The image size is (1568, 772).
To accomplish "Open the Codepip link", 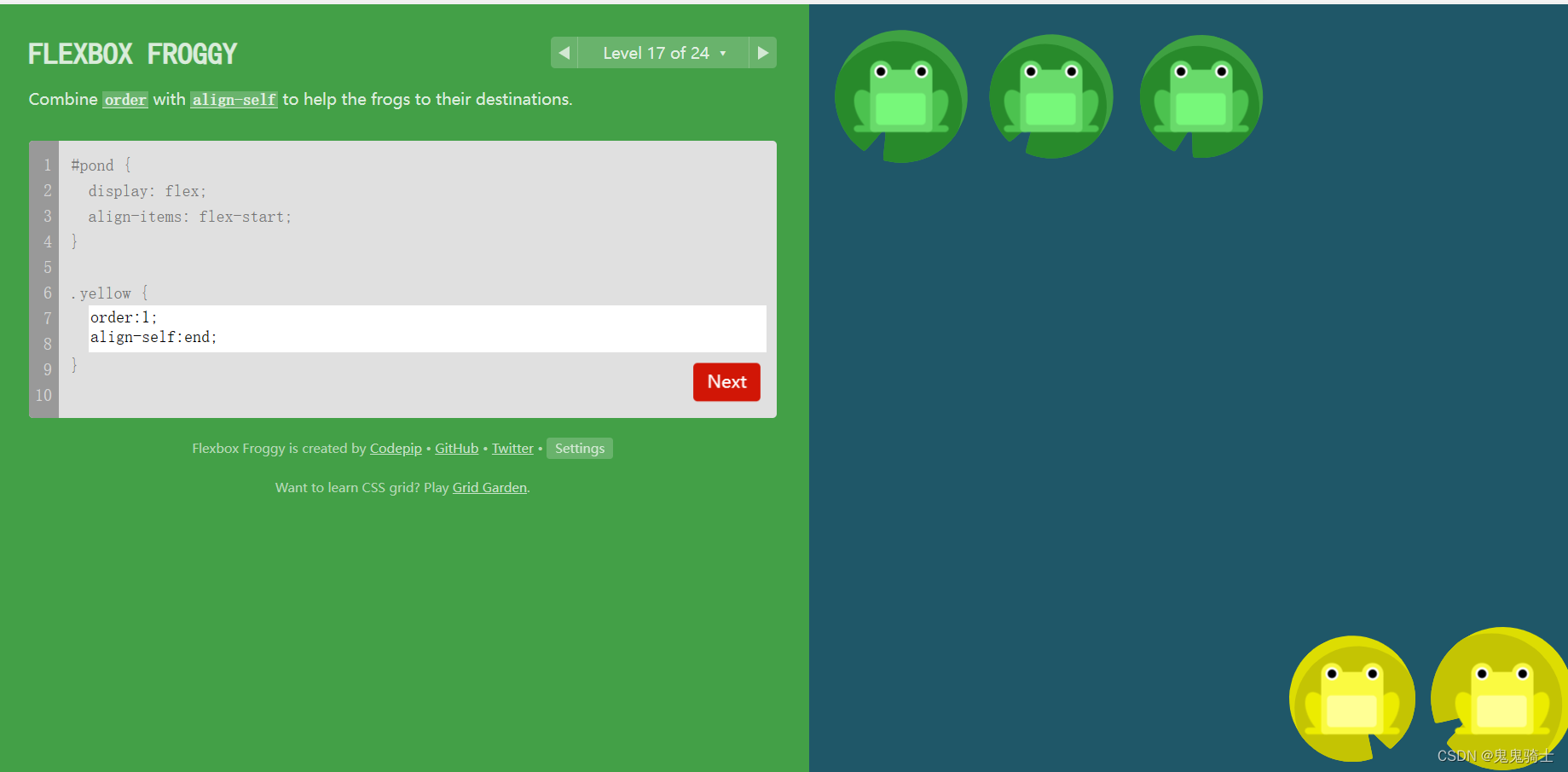I will pyautogui.click(x=396, y=449).
